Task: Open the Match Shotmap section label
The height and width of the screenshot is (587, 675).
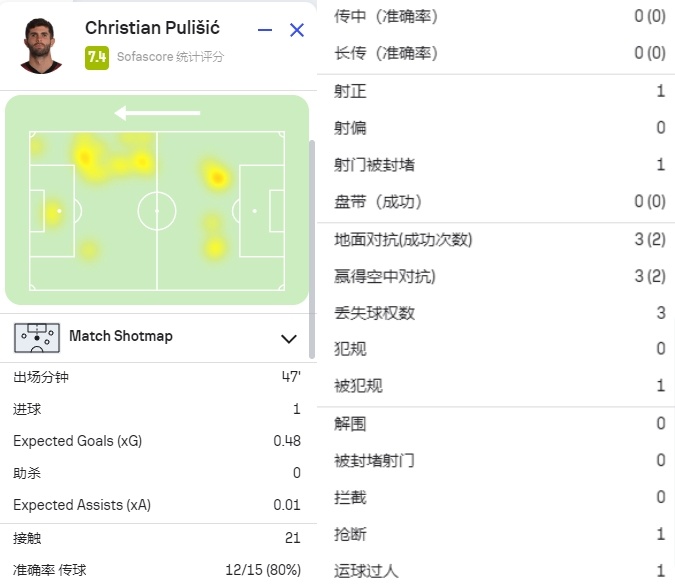Action: tap(121, 336)
